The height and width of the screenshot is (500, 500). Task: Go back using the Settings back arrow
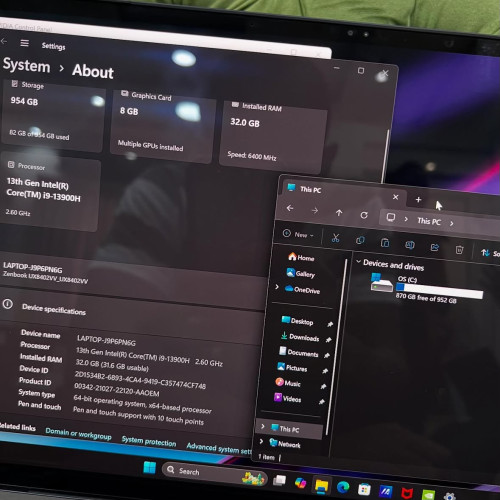[4, 41]
